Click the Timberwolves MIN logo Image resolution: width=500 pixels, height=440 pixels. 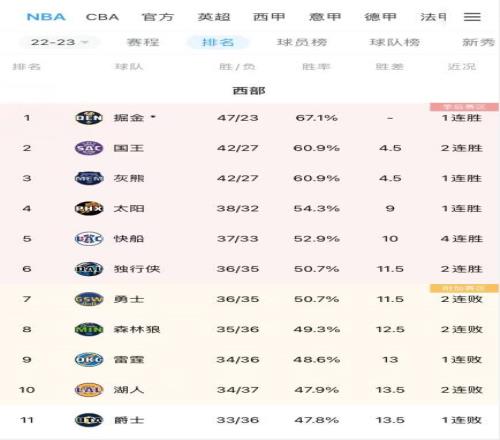[89, 329]
